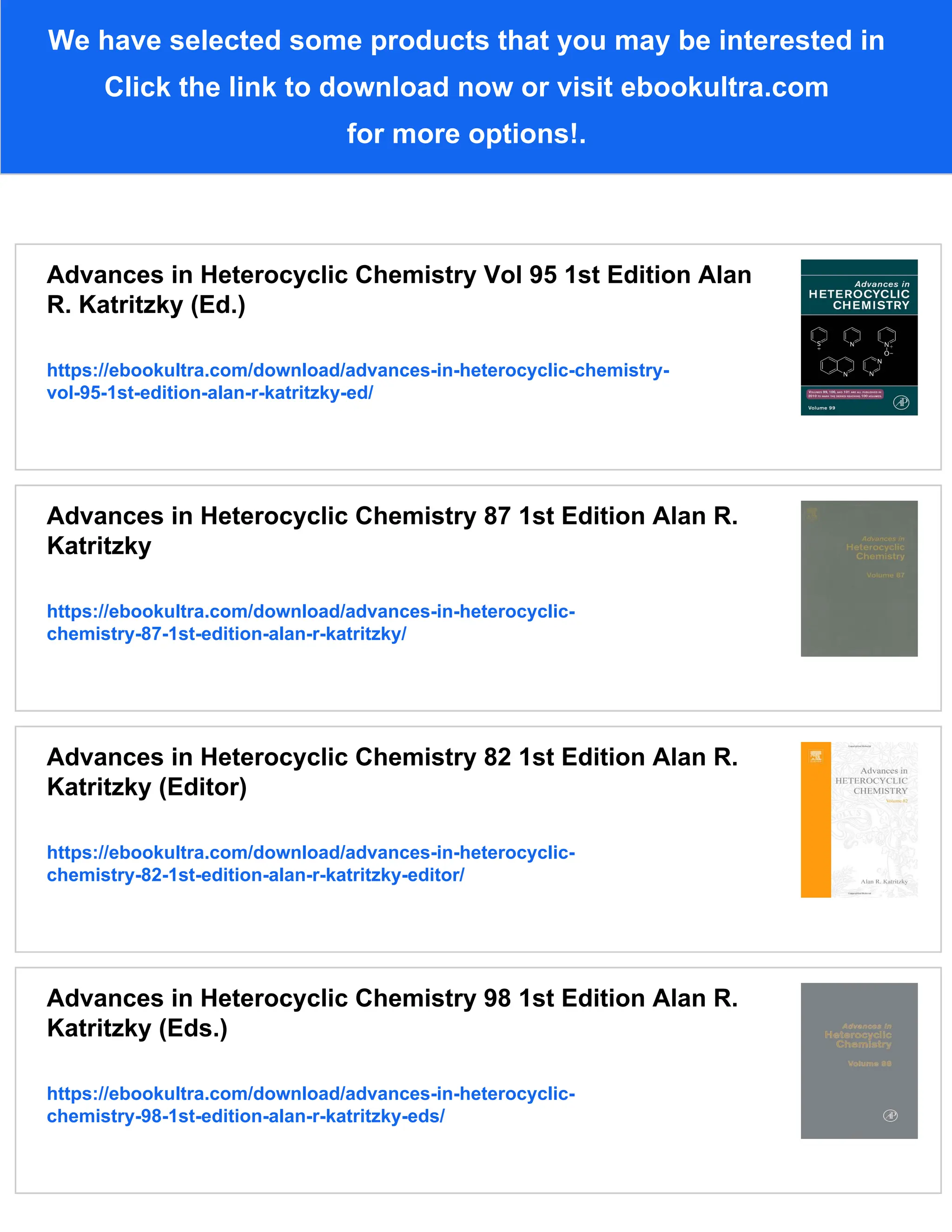Click the title 'Heterocyclic Chemistry 87 1st Edition'
This screenshot has height=1232, width=952.
(x=392, y=531)
